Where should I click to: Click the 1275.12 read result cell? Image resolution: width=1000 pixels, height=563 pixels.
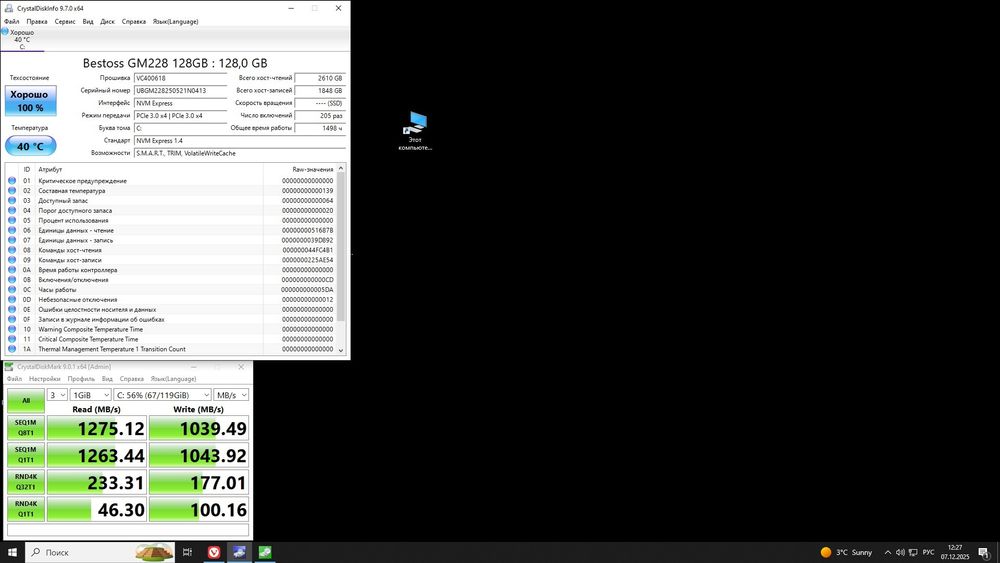coord(97,428)
